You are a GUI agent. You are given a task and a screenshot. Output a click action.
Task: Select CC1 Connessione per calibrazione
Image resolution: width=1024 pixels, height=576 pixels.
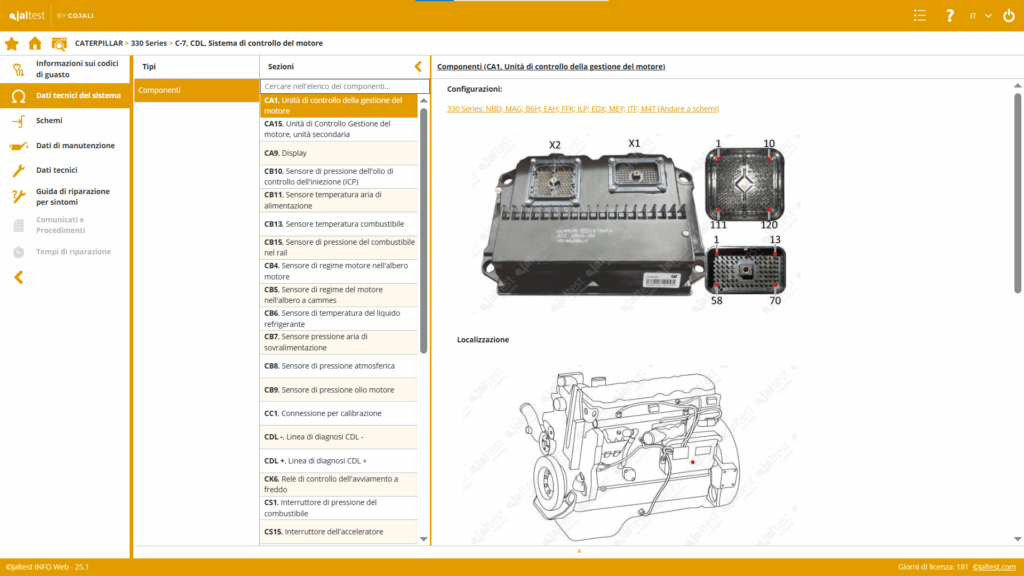pos(339,413)
